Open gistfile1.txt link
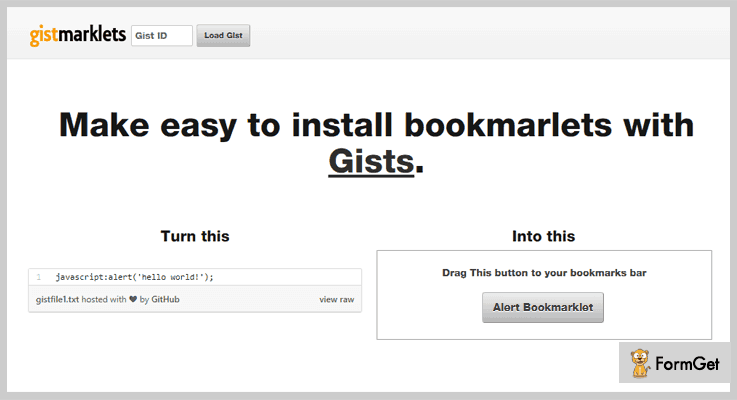 coord(57,299)
